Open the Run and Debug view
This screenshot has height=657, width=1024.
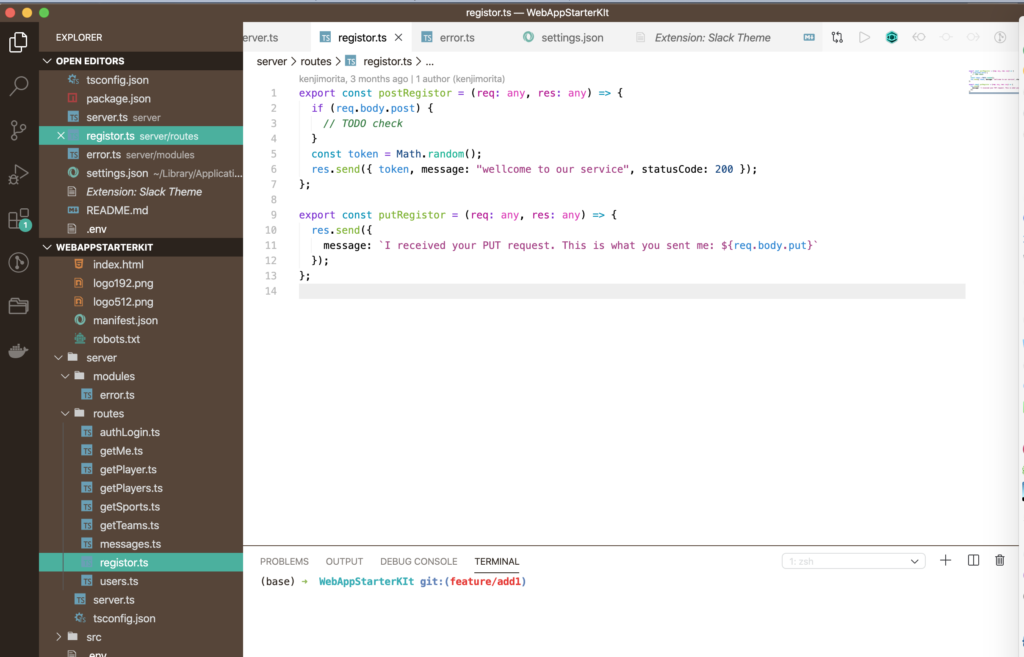(17, 173)
